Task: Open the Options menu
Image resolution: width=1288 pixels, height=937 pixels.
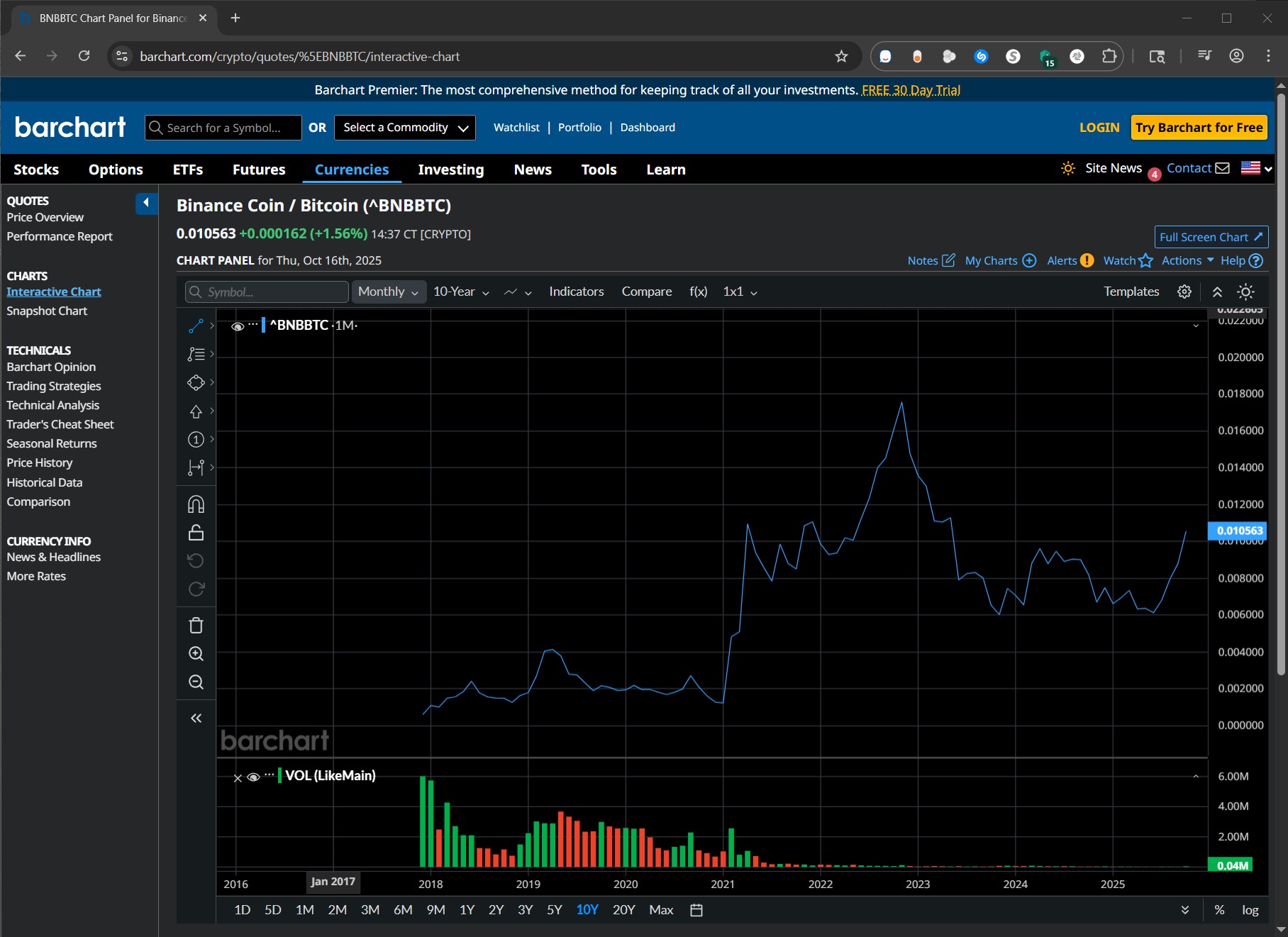Action: [116, 170]
